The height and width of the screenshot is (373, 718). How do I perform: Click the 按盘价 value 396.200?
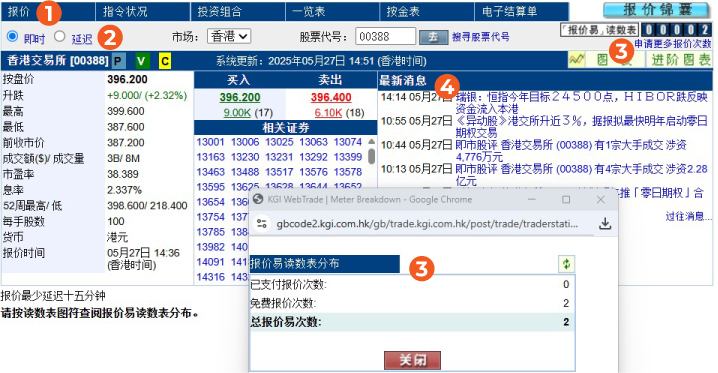[127, 79]
